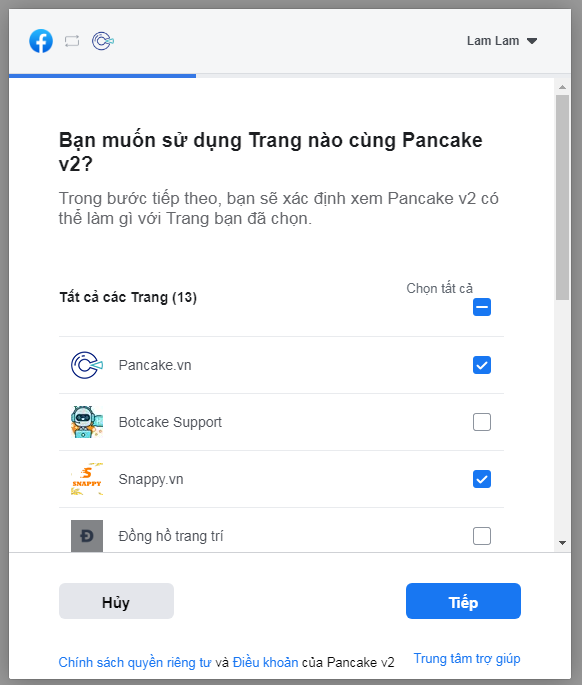
Task: Click the Snappy.vn page logo
Action: 87,479
